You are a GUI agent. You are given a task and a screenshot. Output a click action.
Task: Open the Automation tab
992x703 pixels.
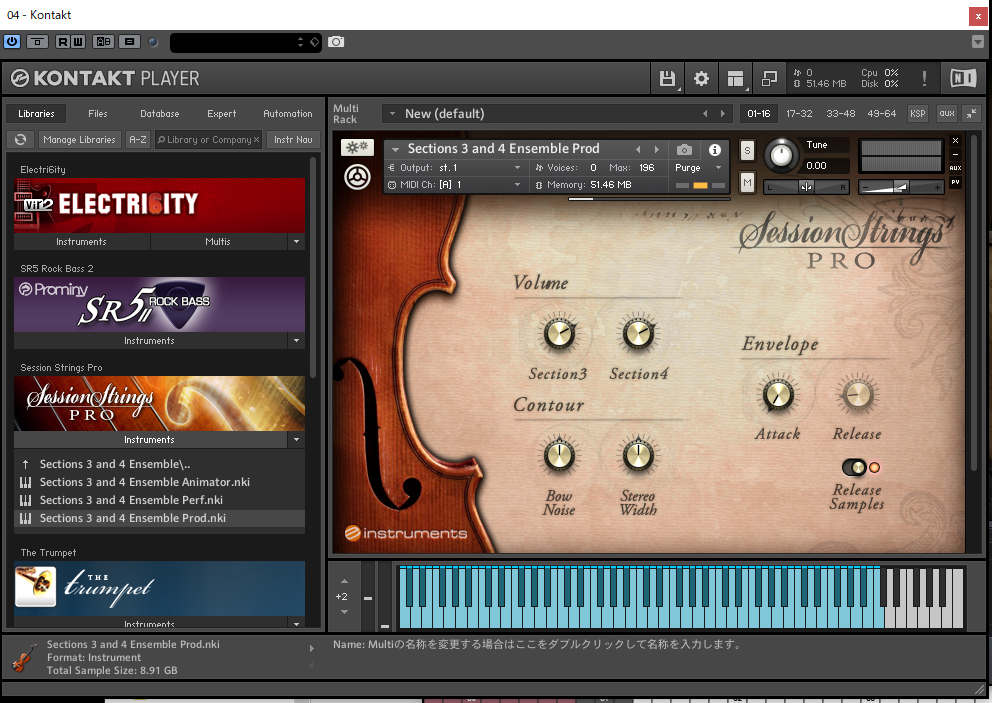(288, 114)
